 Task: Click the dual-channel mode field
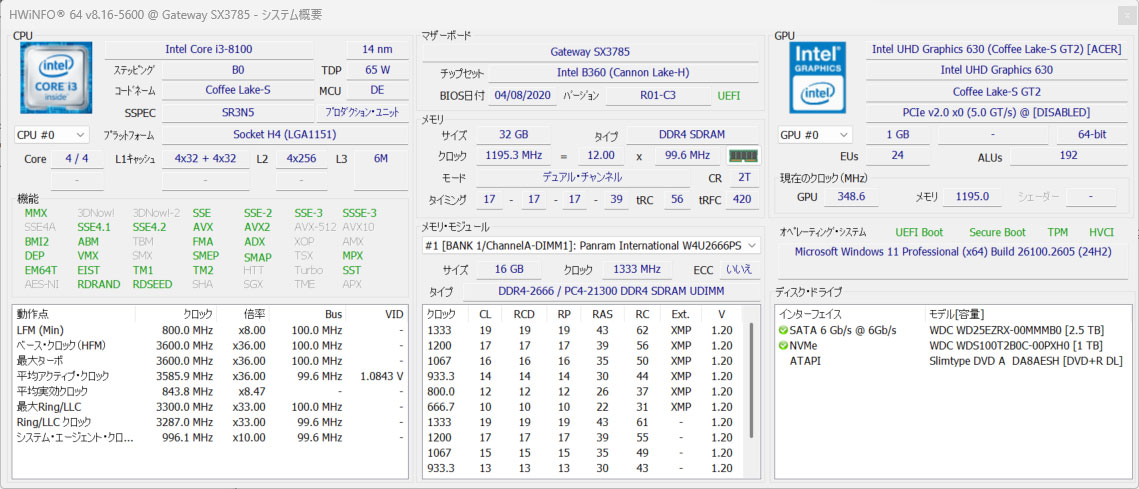coord(582,177)
